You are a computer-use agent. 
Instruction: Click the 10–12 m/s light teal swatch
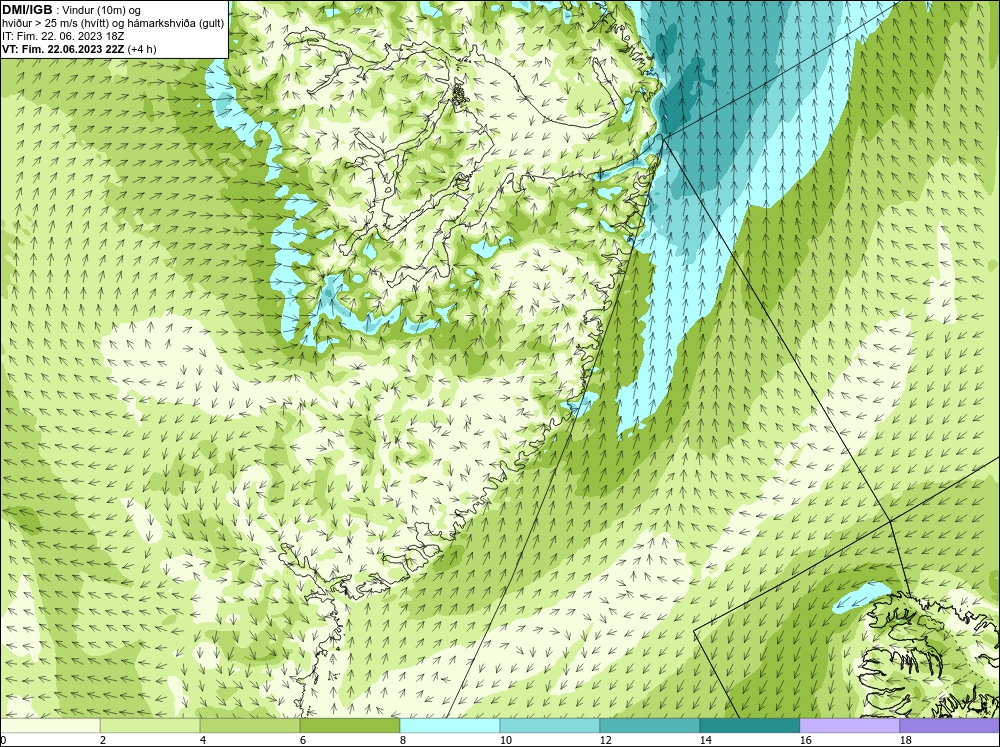pos(550,726)
